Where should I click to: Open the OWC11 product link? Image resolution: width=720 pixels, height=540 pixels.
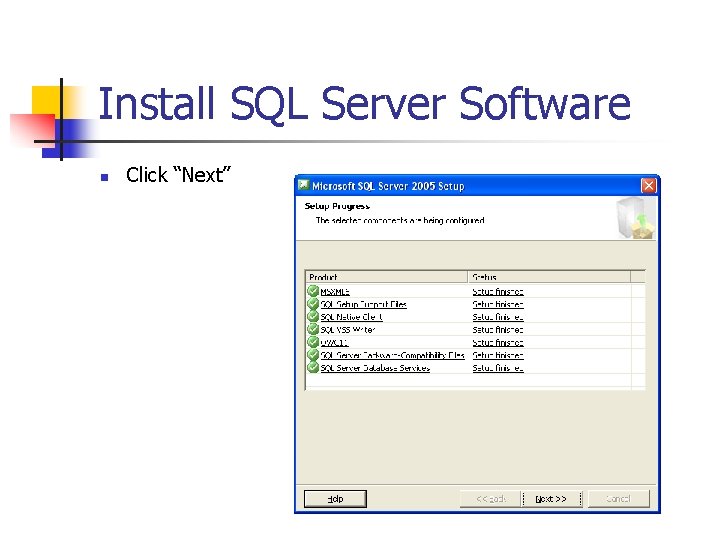[334, 343]
